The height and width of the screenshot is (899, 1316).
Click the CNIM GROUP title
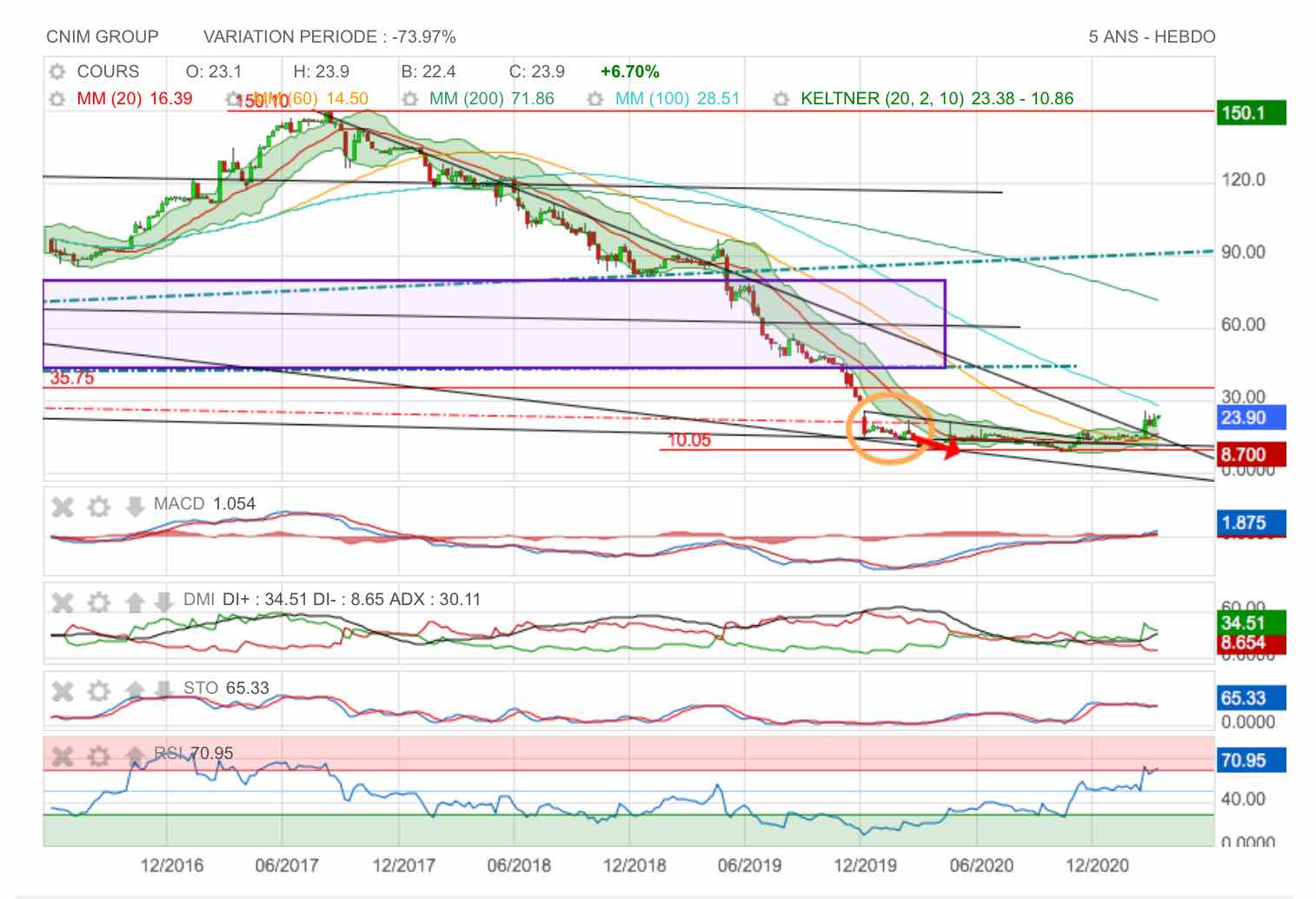(x=103, y=37)
